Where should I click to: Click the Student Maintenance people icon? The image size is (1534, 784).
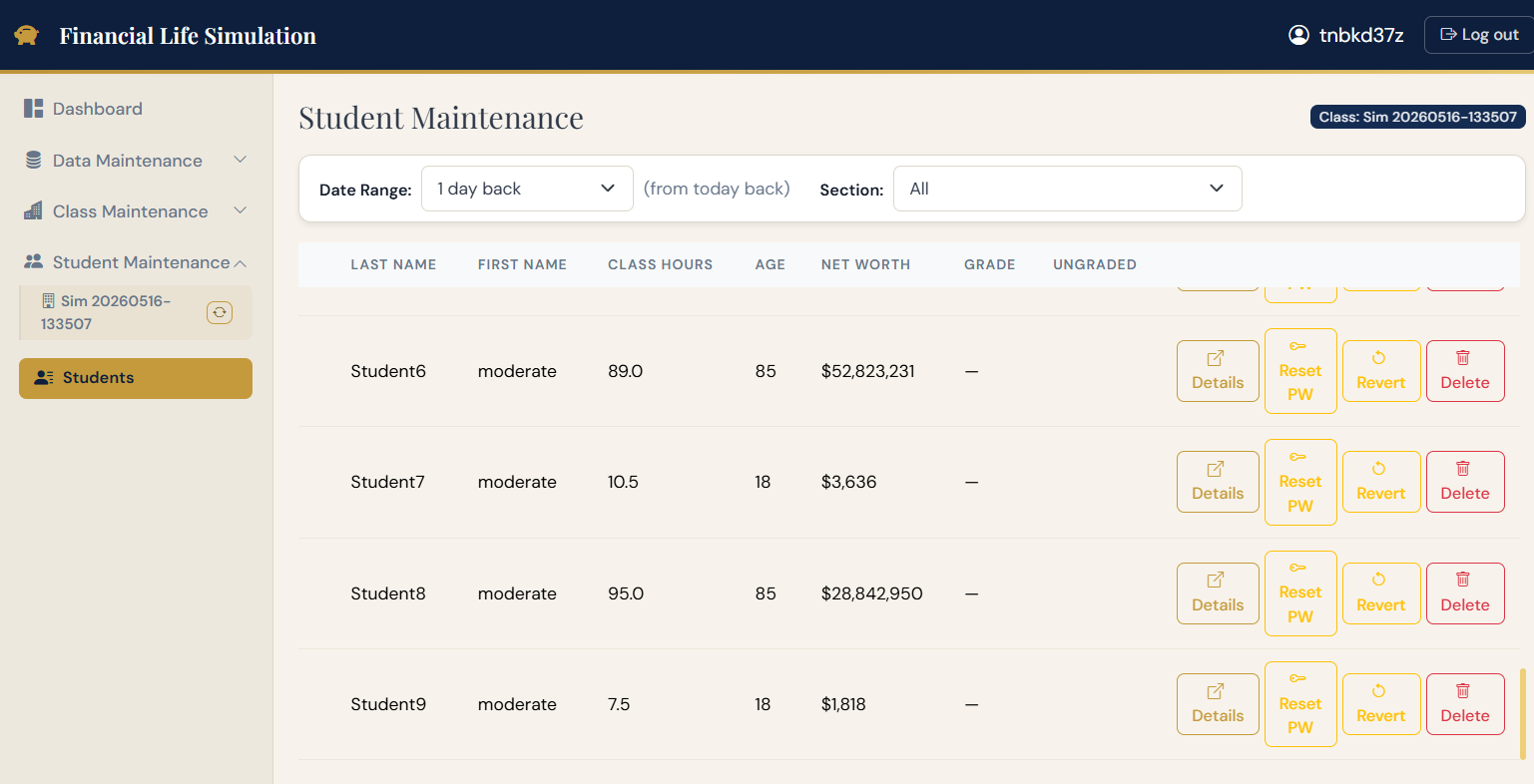click(x=34, y=262)
